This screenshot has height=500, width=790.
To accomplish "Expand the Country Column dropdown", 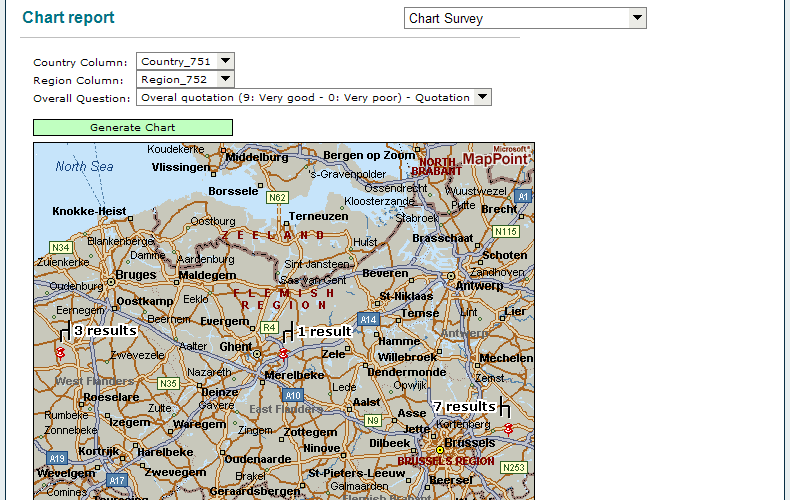I will tap(185, 61).
